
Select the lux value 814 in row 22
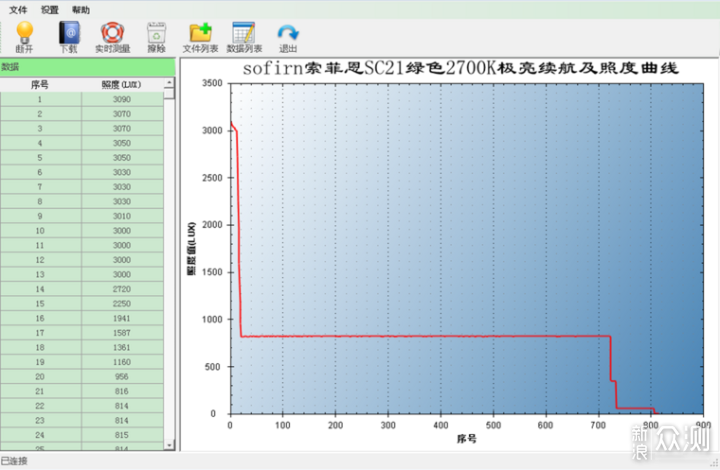(x=122, y=406)
